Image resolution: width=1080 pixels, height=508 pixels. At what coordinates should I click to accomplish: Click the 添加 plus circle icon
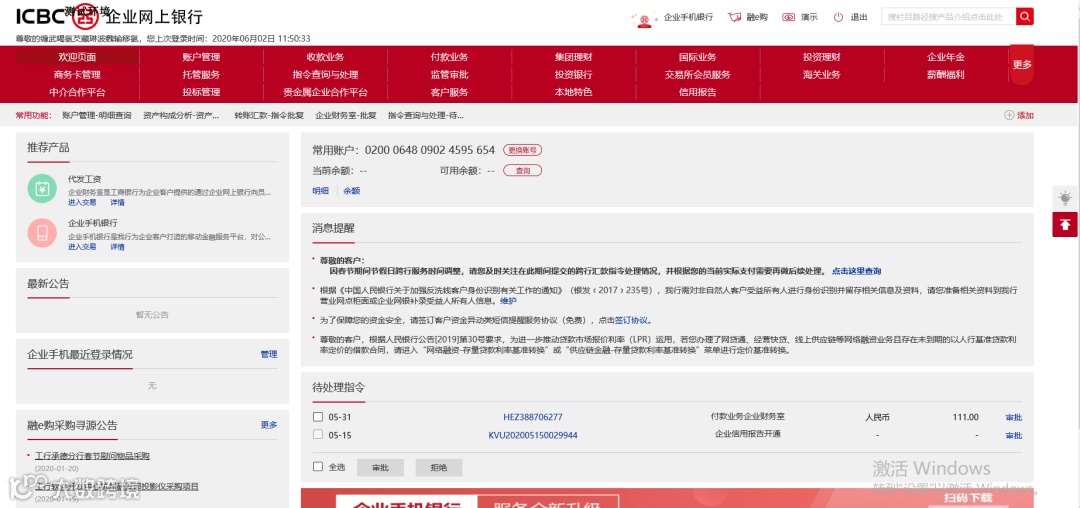tap(1009, 115)
